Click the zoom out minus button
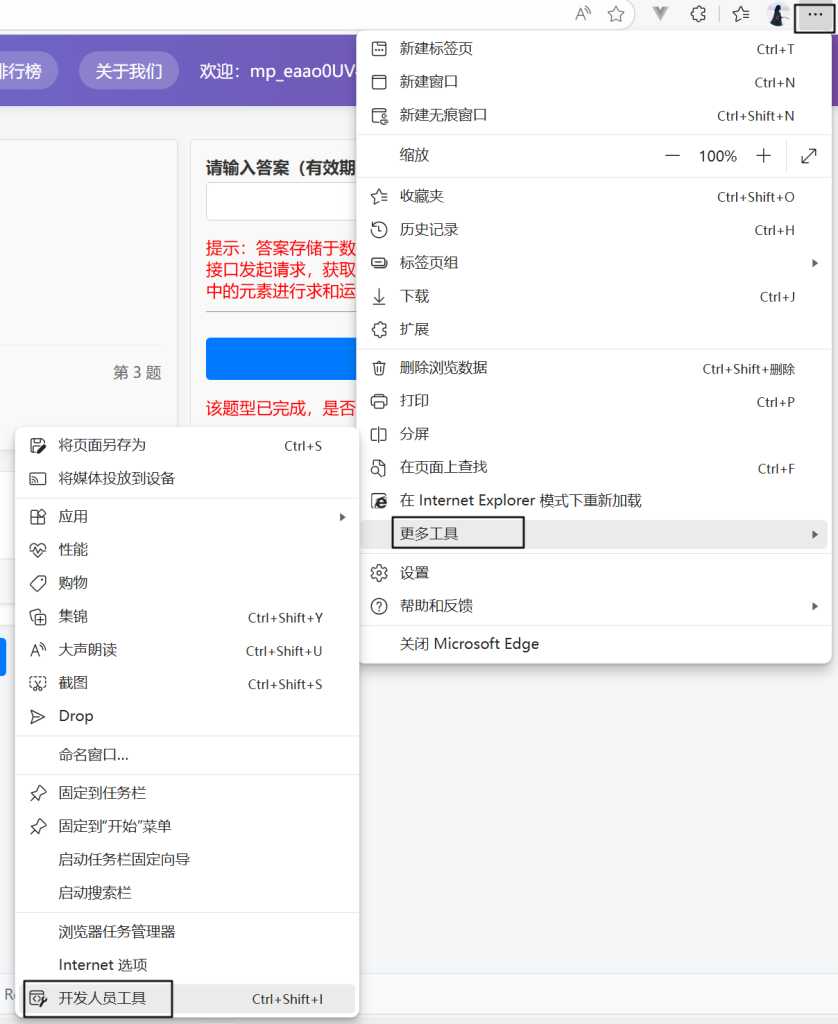Viewport: 838px width, 1024px height. click(672, 156)
